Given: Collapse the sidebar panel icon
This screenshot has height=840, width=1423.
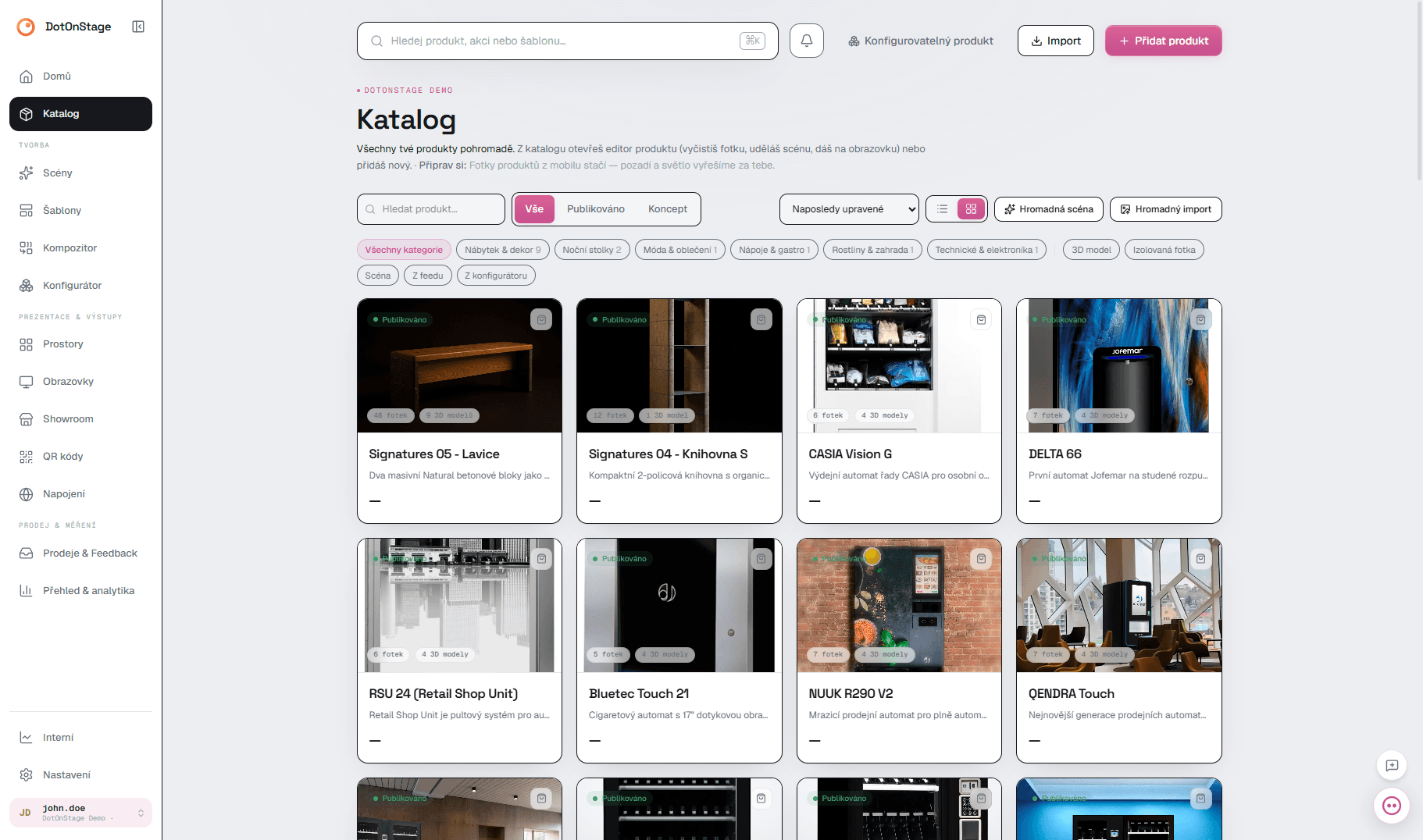Looking at the screenshot, I should tap(138, 27).
